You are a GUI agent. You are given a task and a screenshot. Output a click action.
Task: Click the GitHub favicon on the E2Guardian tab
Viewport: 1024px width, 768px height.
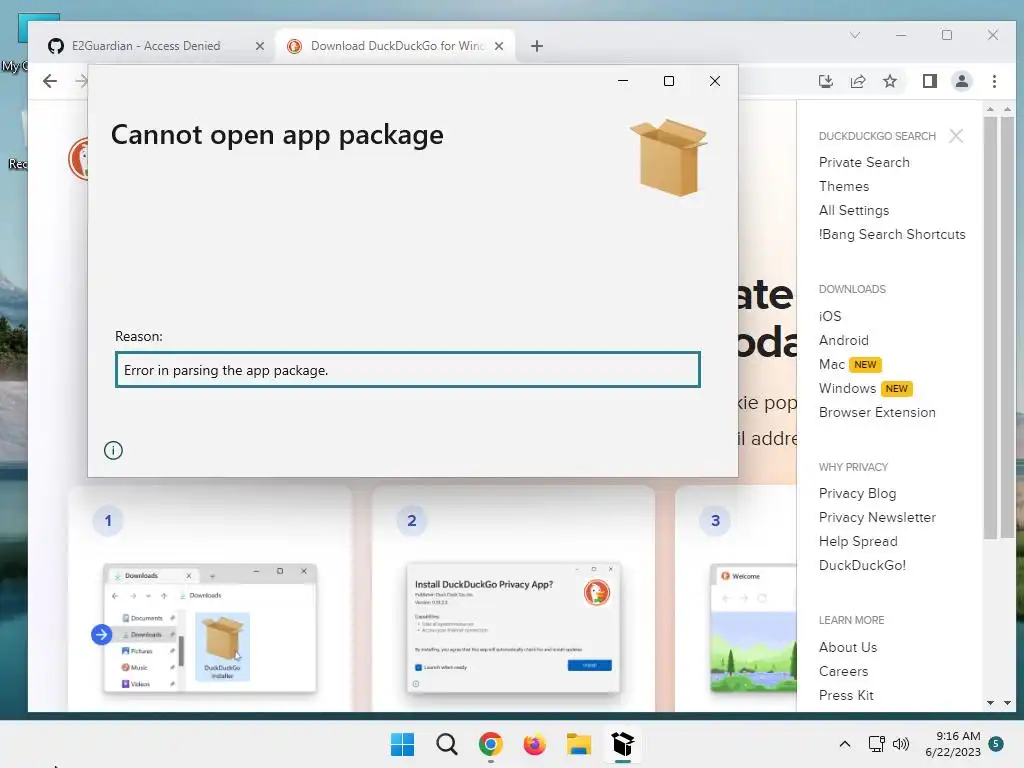(56, 46)
